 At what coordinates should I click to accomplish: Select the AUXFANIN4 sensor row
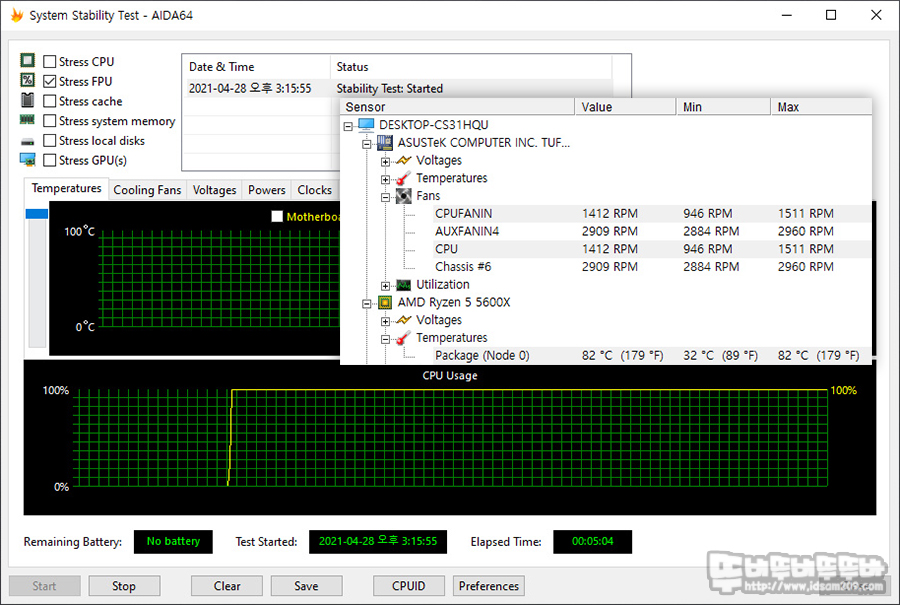[652, 231]
